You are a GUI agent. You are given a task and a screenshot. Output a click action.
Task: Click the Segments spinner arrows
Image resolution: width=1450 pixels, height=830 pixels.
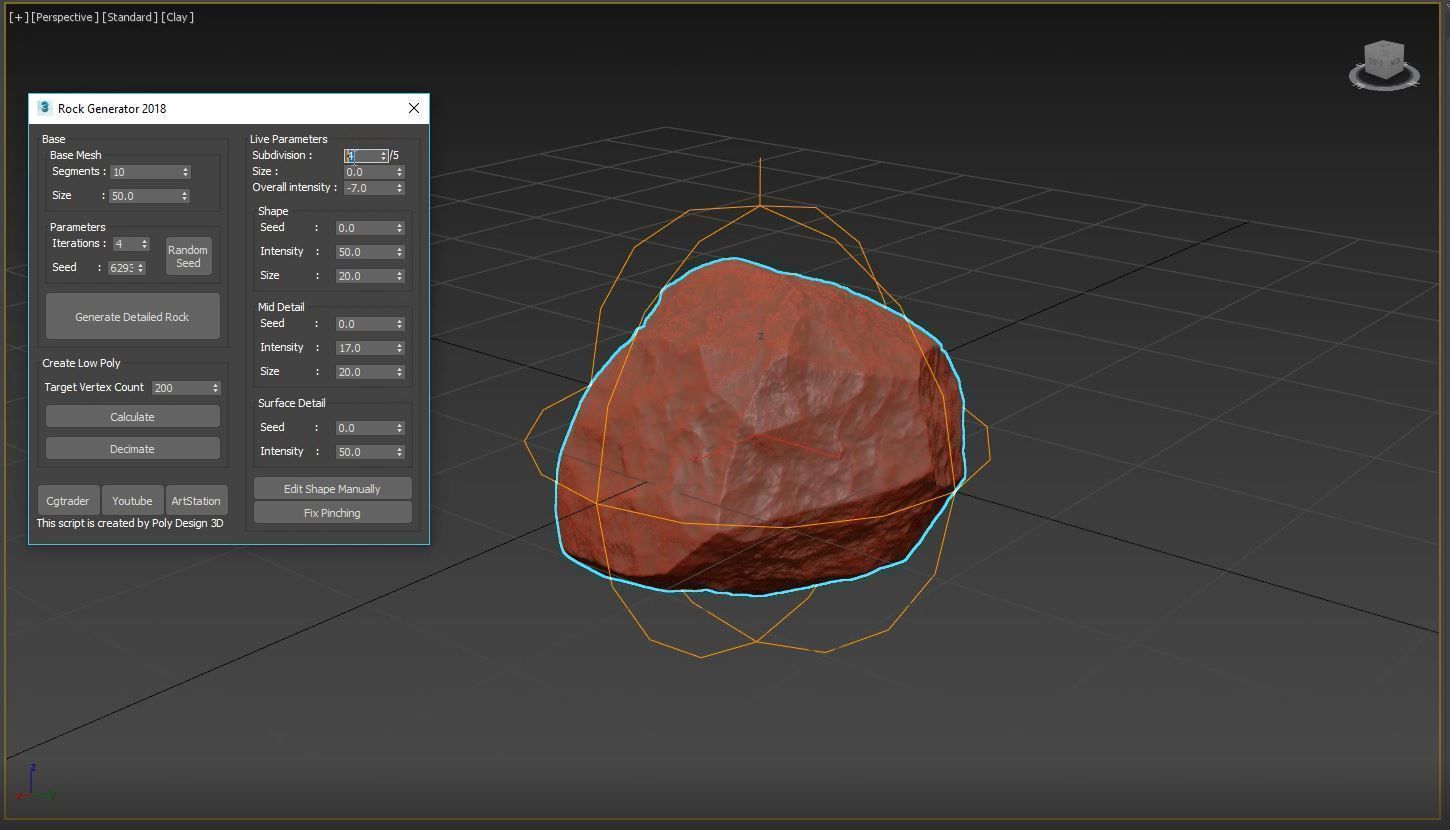click(185, 172)
